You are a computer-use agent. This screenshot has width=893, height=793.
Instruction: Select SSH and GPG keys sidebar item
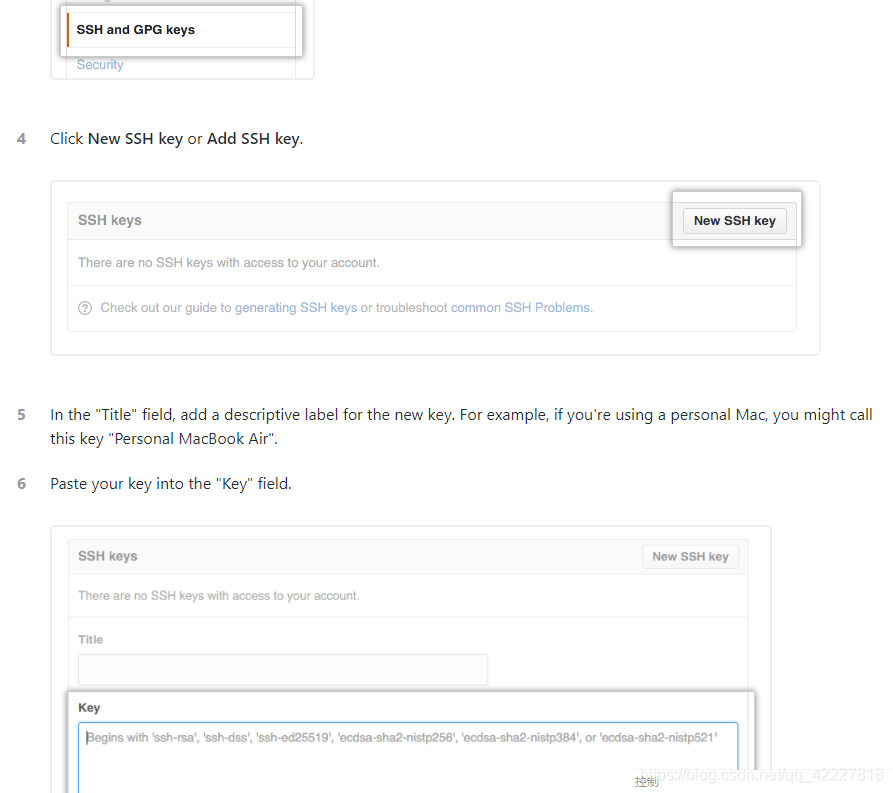135,30
